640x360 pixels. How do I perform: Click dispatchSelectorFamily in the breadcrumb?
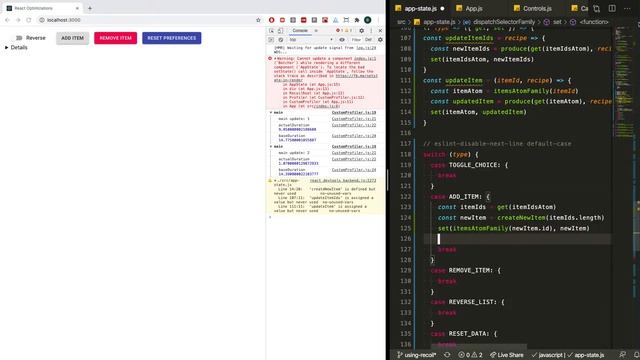click(504, 22)
